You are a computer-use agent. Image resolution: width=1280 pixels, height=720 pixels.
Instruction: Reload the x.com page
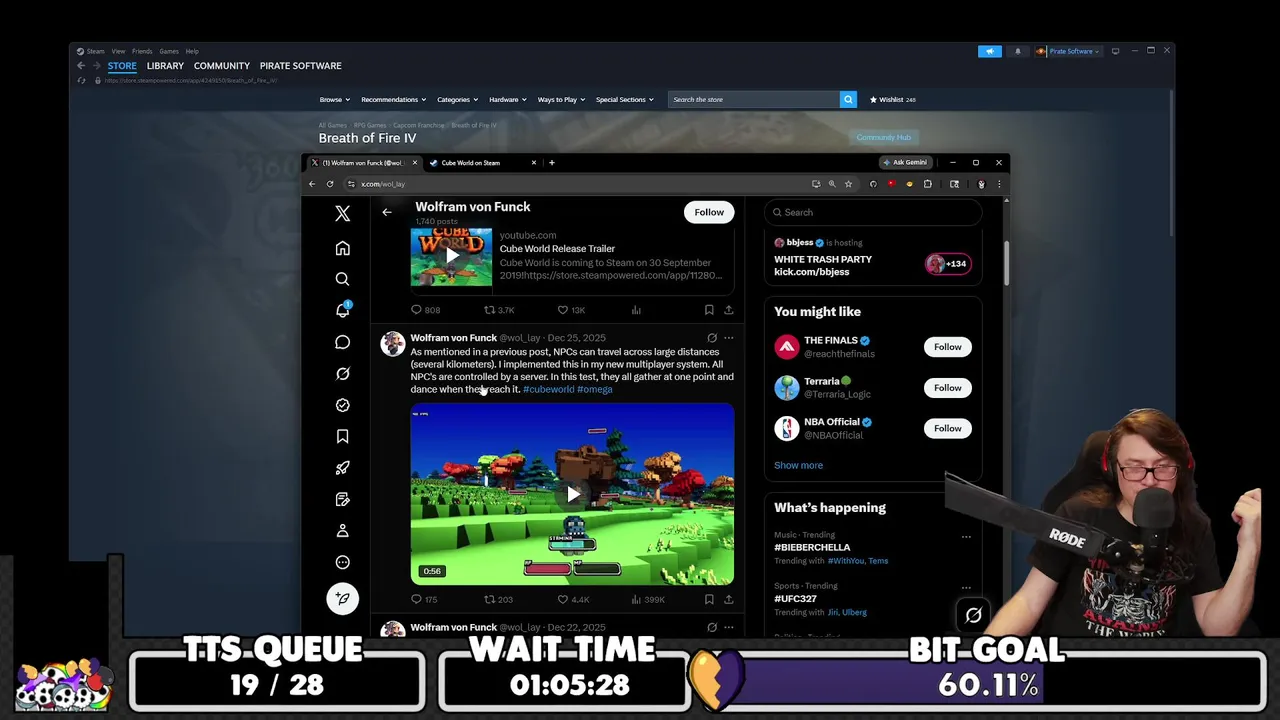click(x=330, y=184)
